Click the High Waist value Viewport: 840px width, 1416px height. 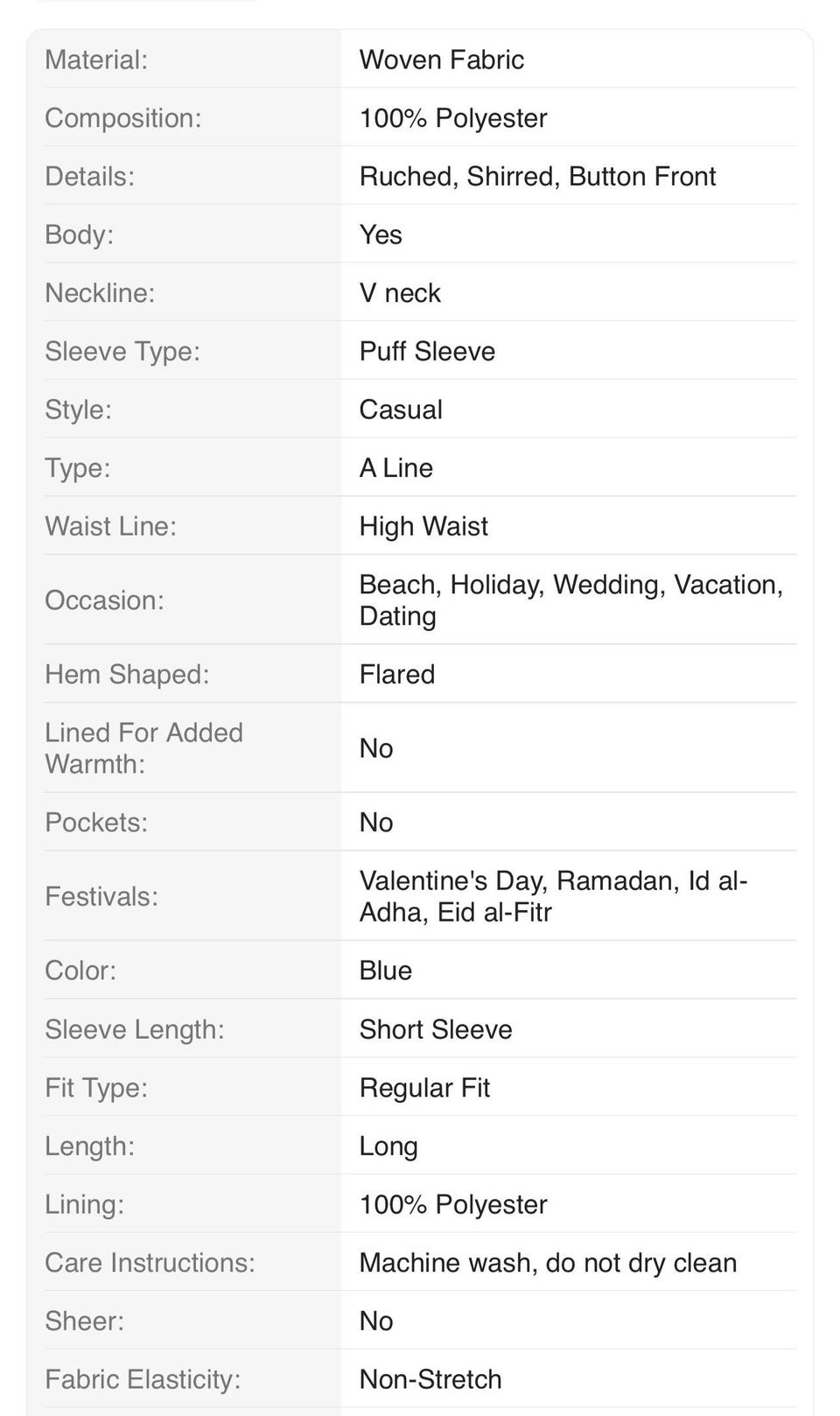point(423,526)
